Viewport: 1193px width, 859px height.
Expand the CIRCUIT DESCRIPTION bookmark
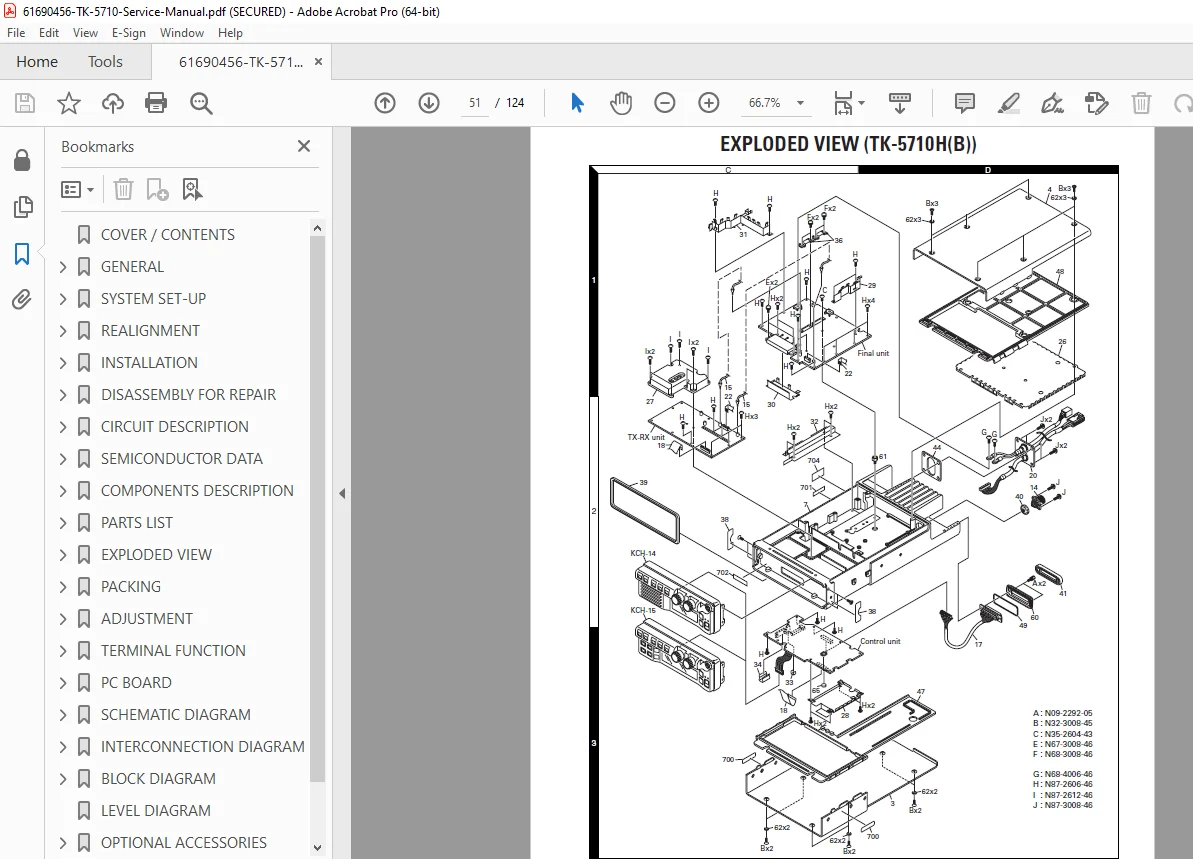(64, 427)
